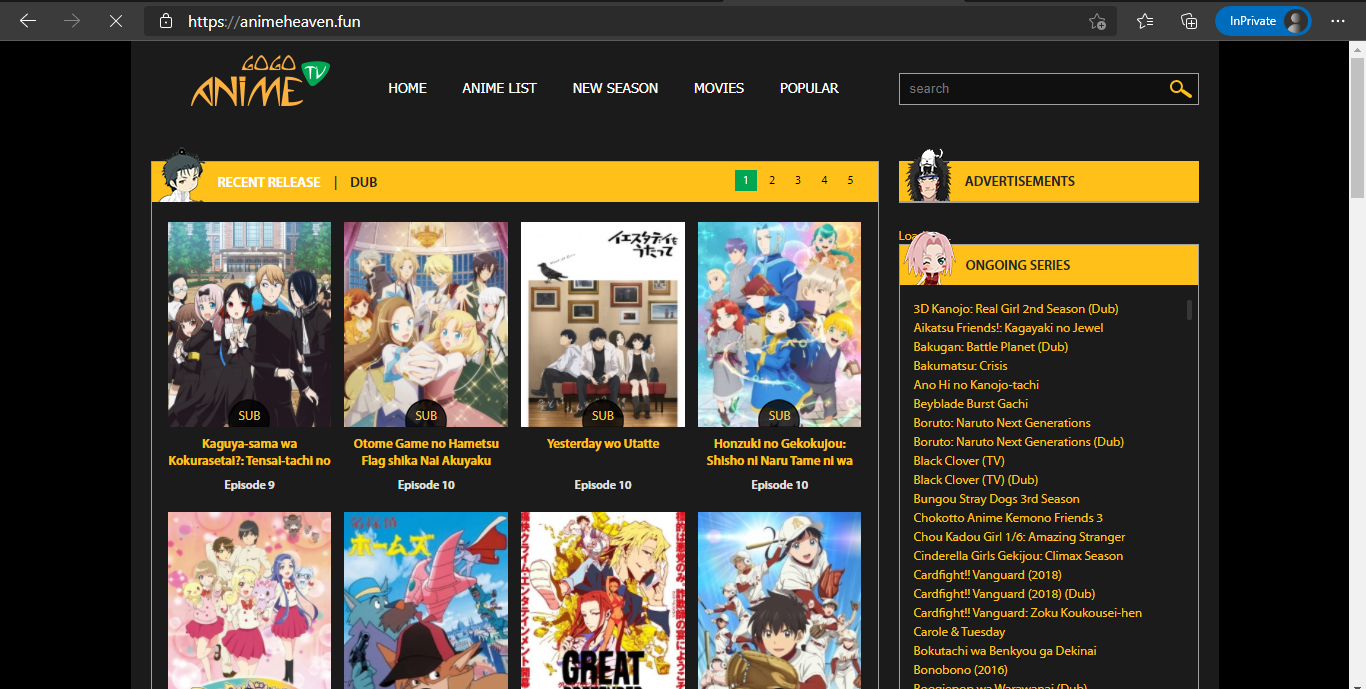Viewport: 1366px width, 689px height.
Task: Open the pink schoolgirls poster thumbnail
Action: (x=249, y=600)
